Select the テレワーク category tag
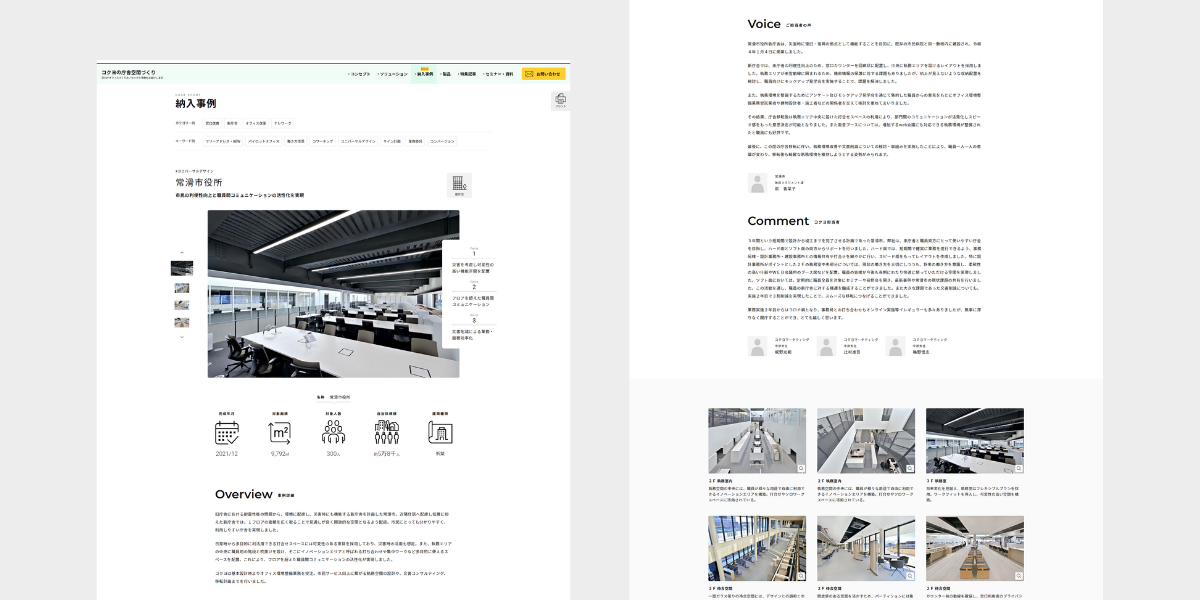This screenshot has width=1200, height=600. click(282, 123)
